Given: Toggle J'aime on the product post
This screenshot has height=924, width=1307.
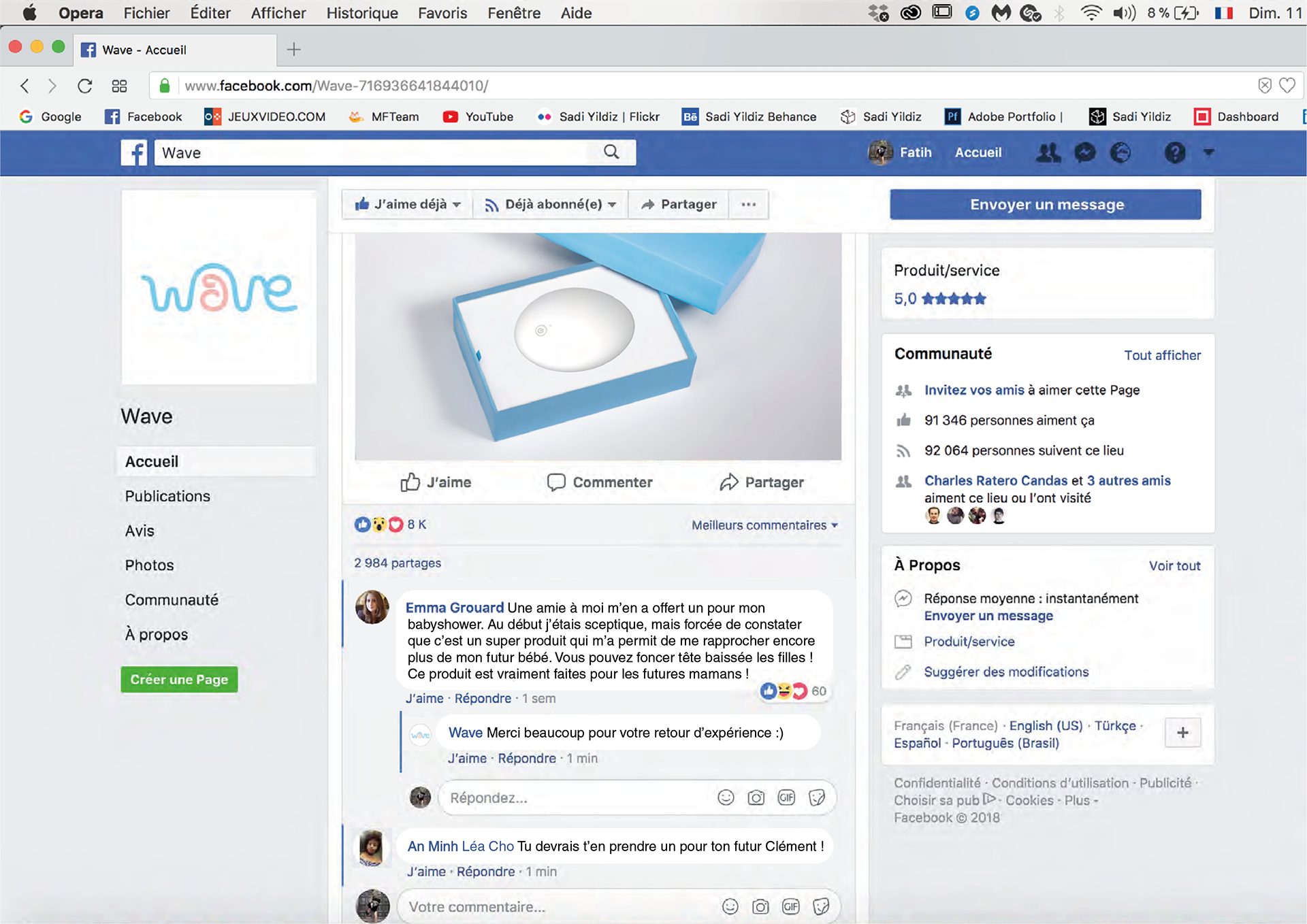Looking at the screenshot, I should pos(436,482).
